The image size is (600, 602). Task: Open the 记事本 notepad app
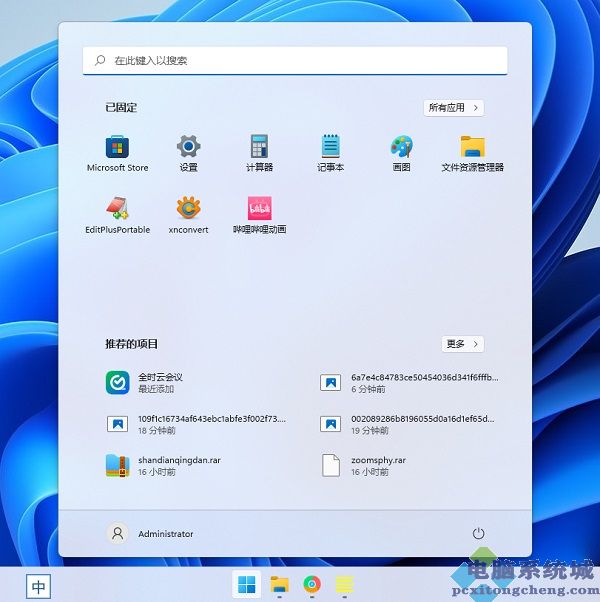point(331,154)
